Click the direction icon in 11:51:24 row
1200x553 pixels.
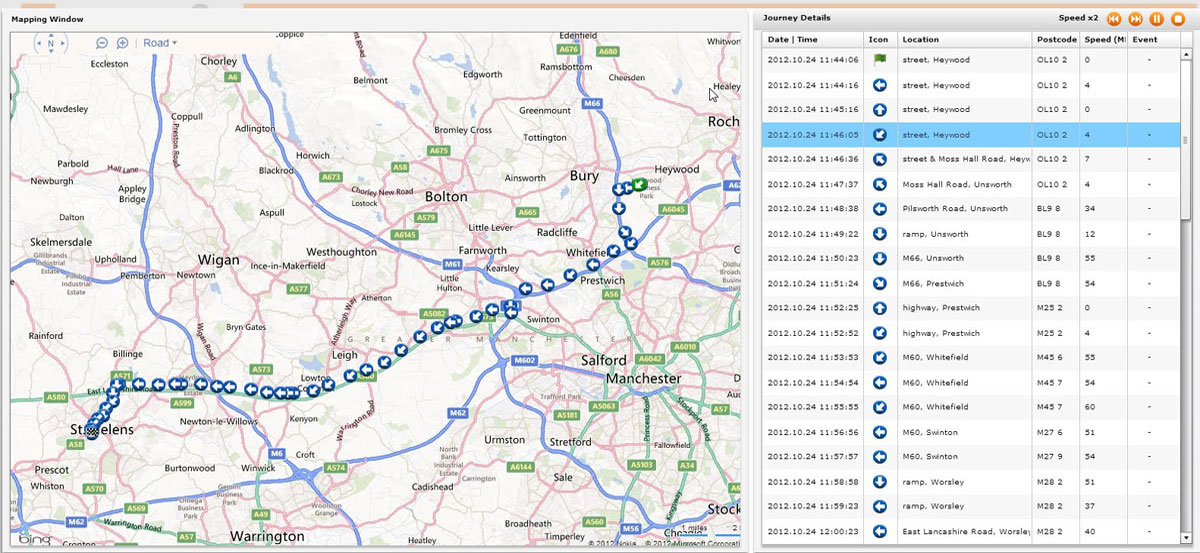coord(879,284)
